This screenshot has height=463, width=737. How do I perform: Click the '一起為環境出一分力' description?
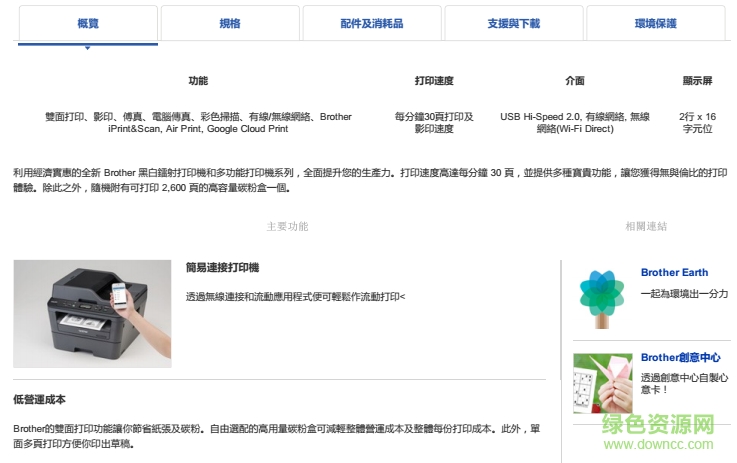(x=684, y=294)
